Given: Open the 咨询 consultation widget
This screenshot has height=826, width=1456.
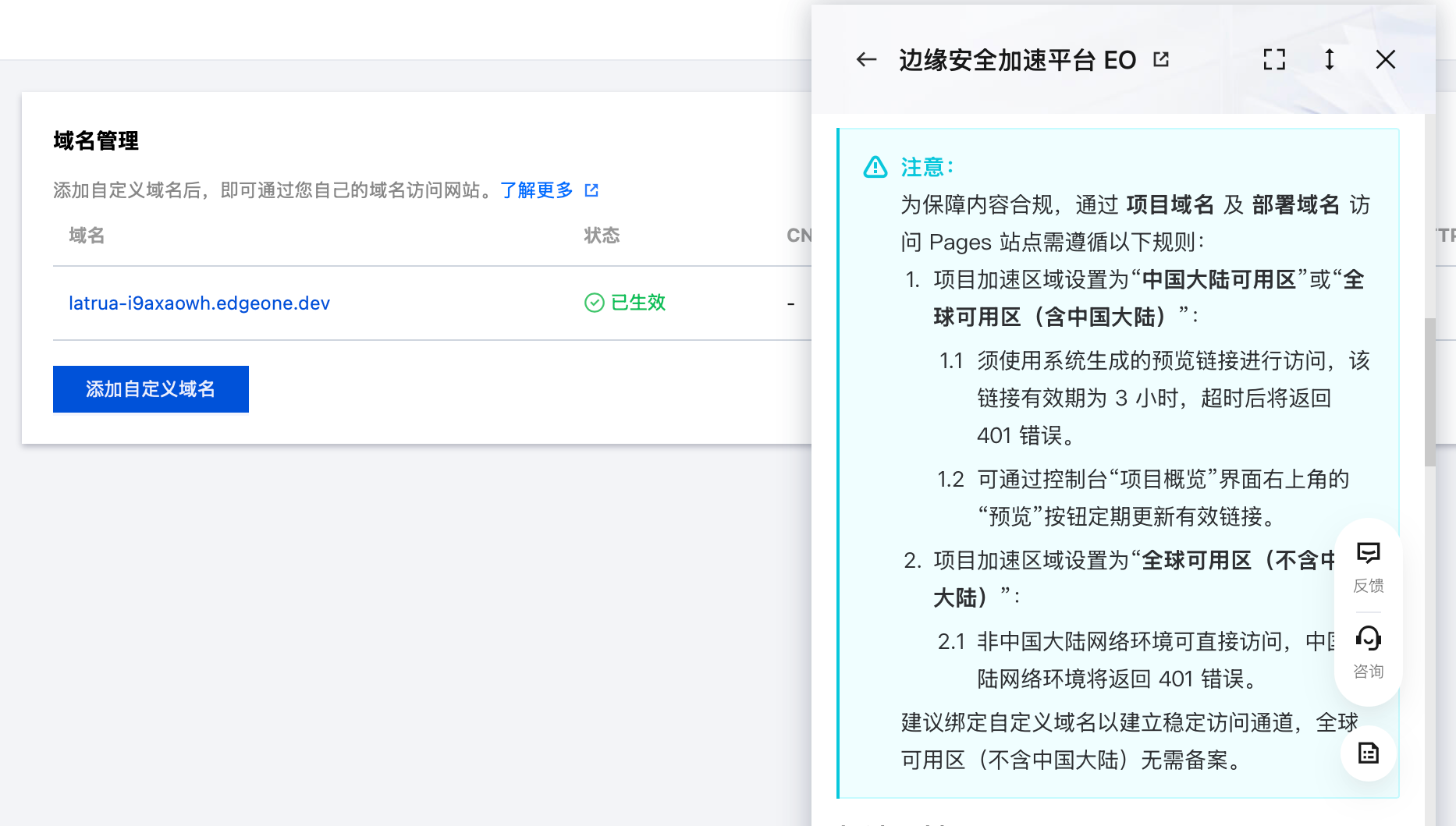Looking at the screenshot, I should coord(1369,653).
